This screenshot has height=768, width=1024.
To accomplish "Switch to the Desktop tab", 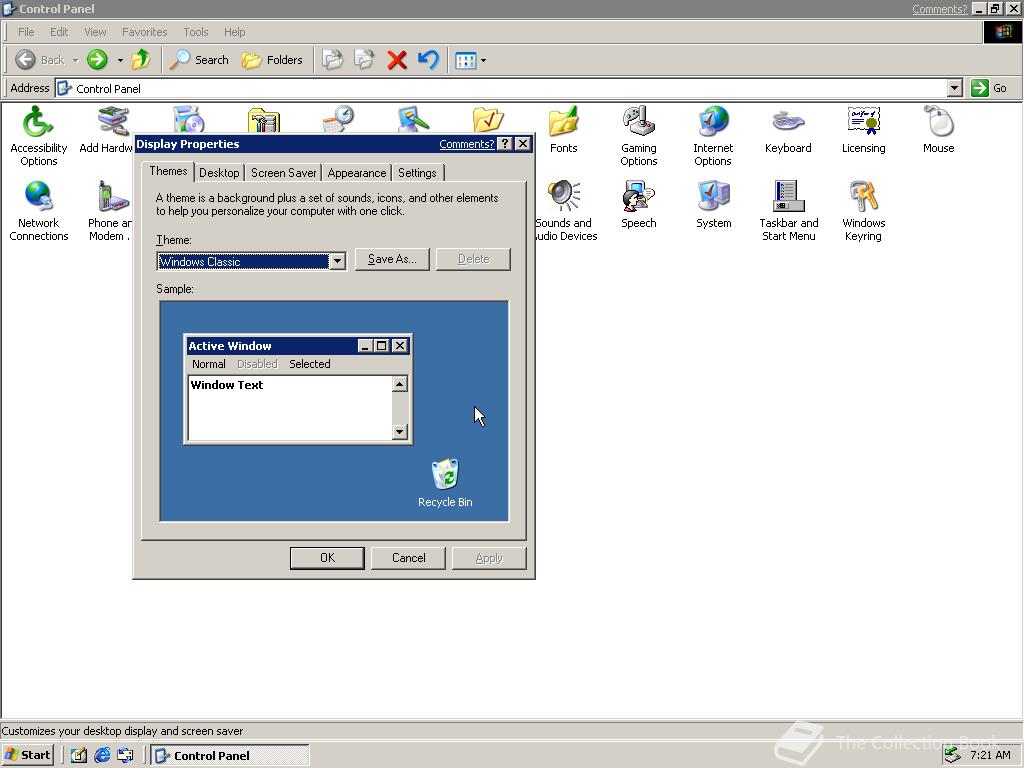I will (x=219, y=173).
